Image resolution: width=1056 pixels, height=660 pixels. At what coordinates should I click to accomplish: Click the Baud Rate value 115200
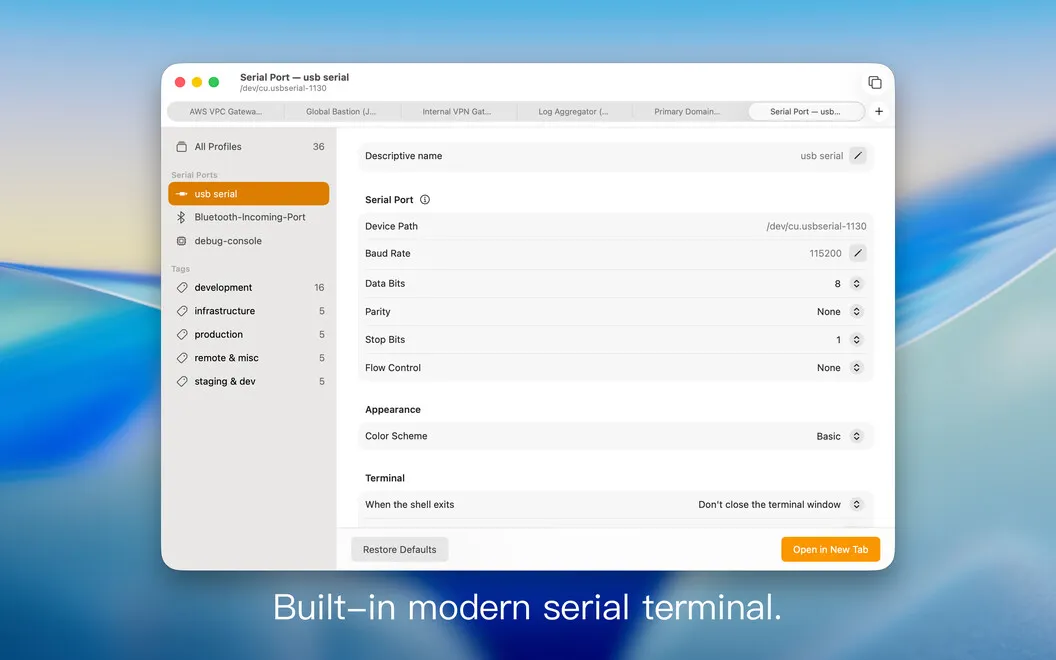coord(826,253)
